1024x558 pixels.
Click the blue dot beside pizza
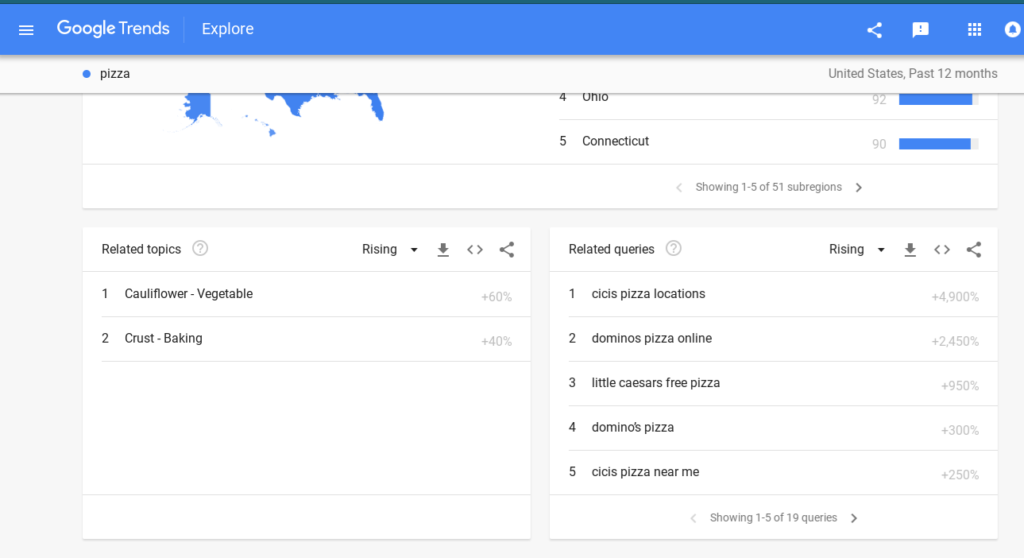86,74
